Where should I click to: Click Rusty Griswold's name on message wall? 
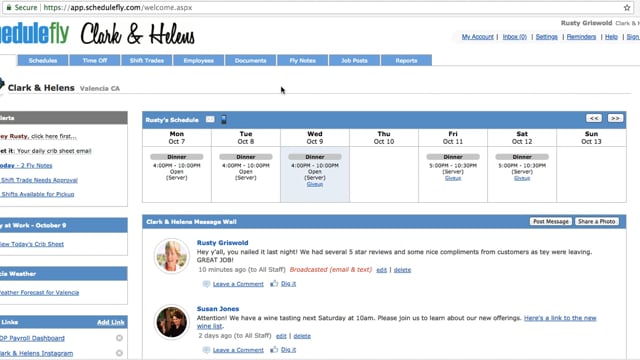coord(222,242)
